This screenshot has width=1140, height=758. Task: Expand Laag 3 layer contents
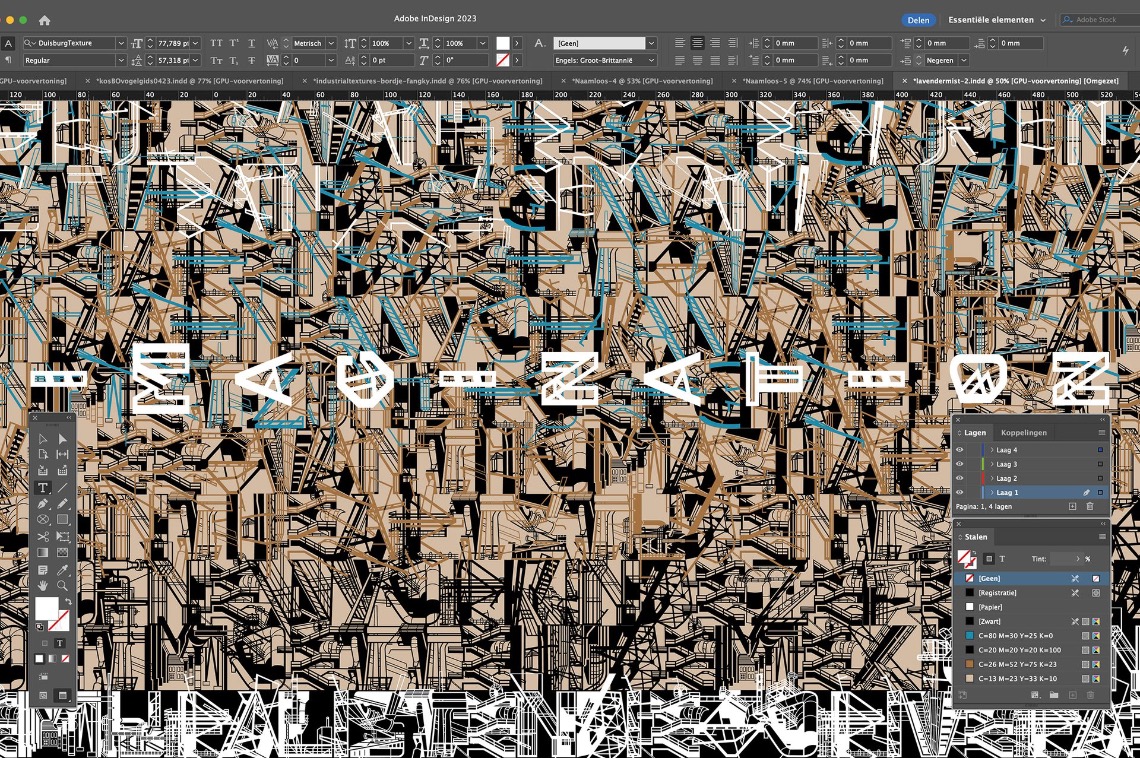click(x=992, y=464)
